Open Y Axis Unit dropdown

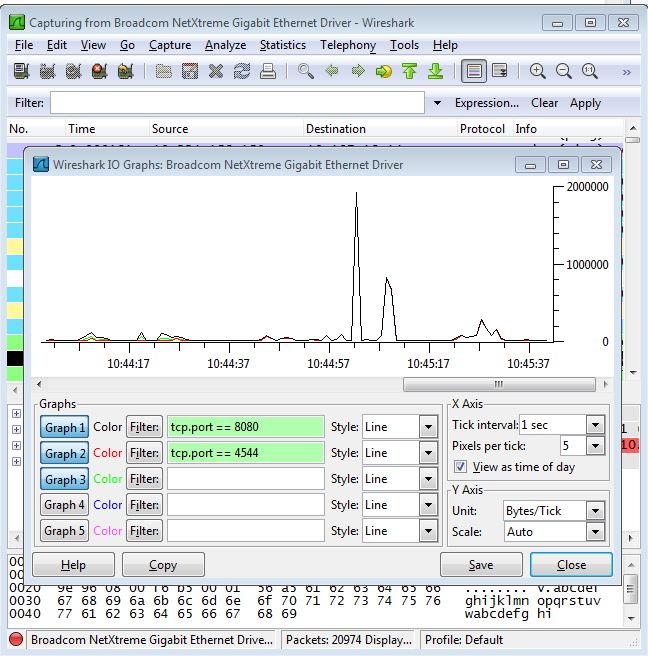595,510
